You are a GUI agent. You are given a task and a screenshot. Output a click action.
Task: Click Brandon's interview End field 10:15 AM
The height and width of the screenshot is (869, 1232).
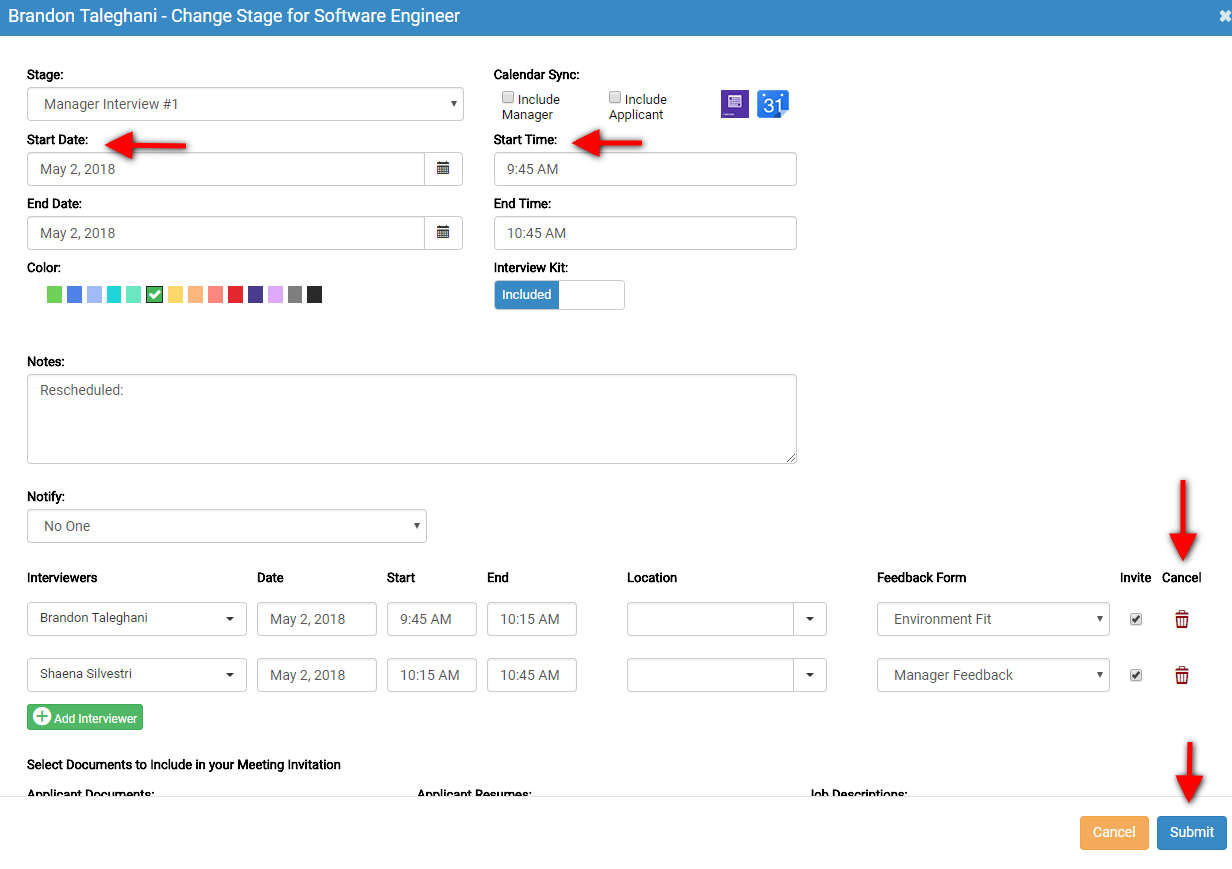tap(532, 619)
